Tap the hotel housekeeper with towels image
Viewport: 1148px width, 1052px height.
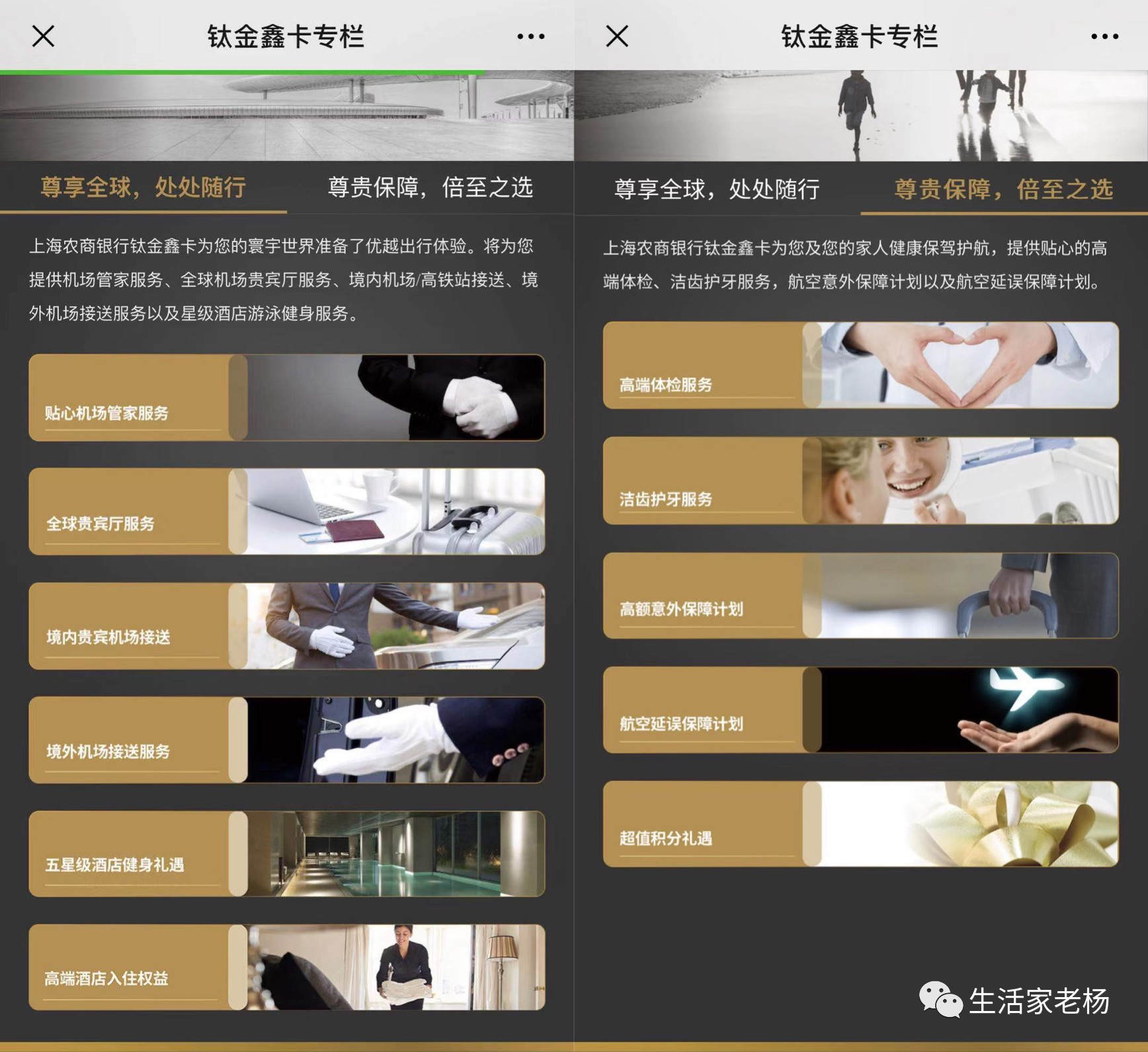tap(395, 967)
